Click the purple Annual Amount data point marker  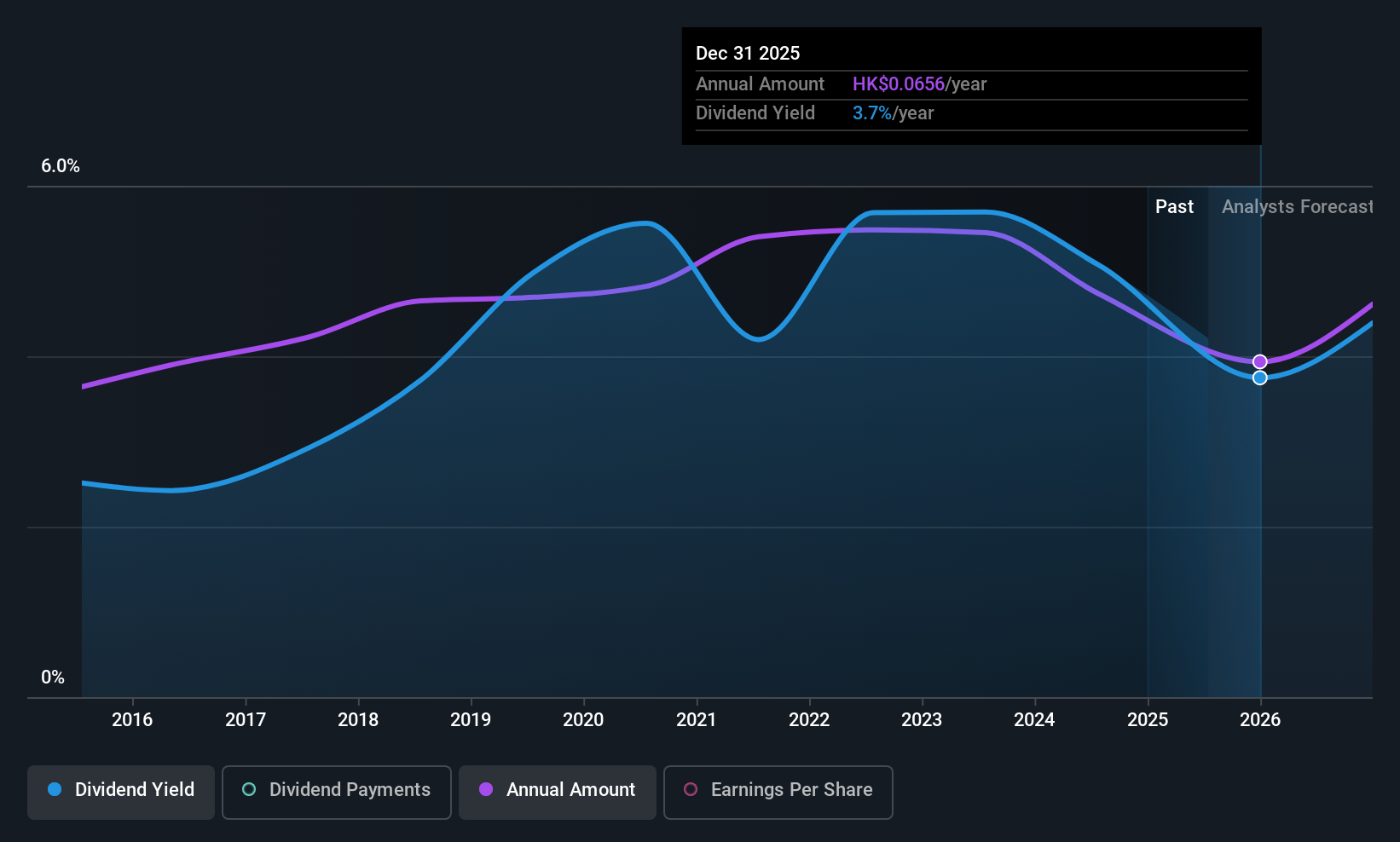(1260, 362)
